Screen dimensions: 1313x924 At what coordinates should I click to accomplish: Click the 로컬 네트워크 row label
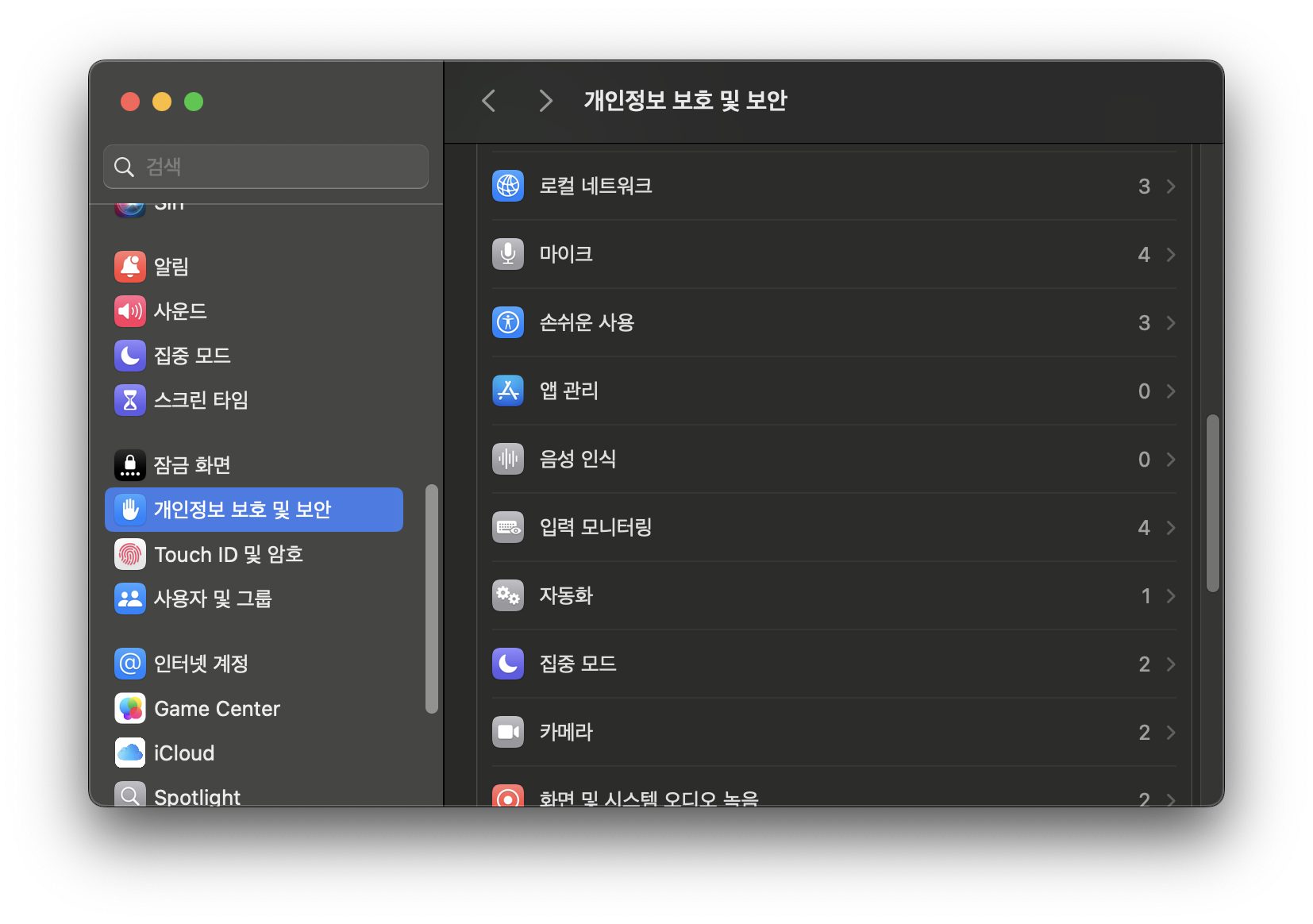coord(596,186)
